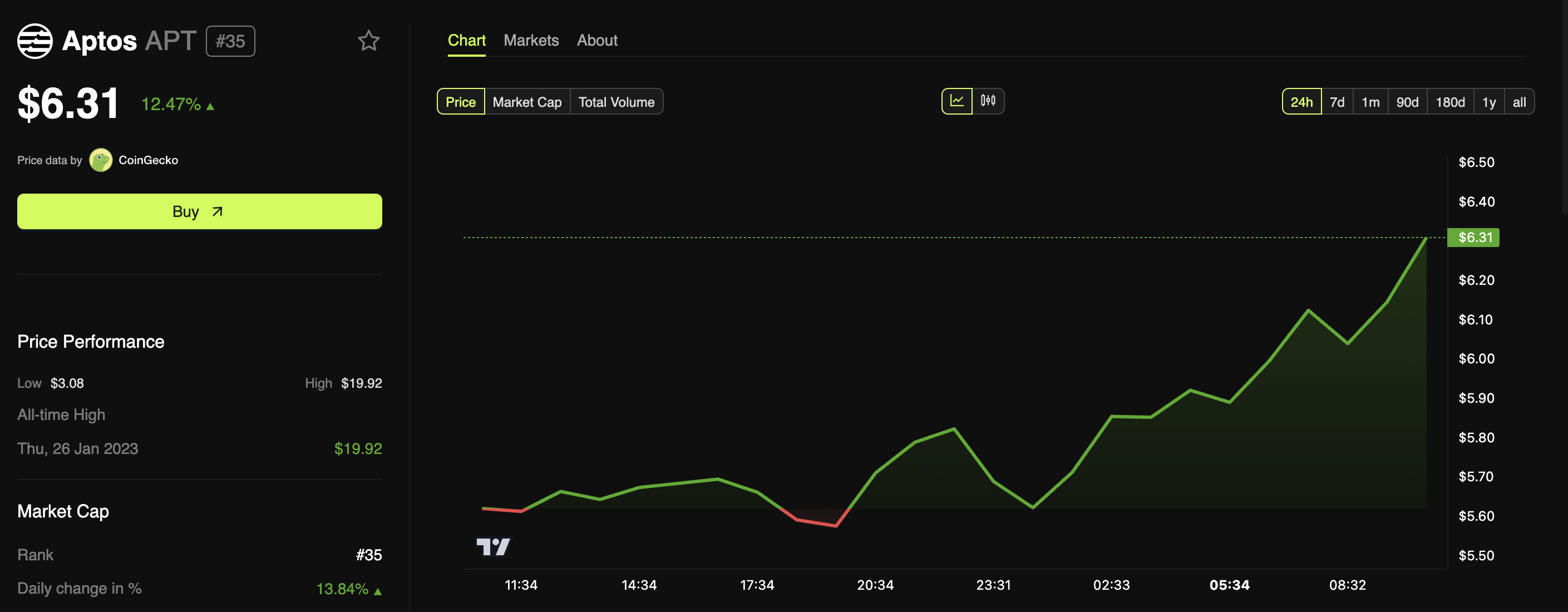Select the 90d time range
The width and height of the screenshot is (1568, 612).
tap(1407, 102)
